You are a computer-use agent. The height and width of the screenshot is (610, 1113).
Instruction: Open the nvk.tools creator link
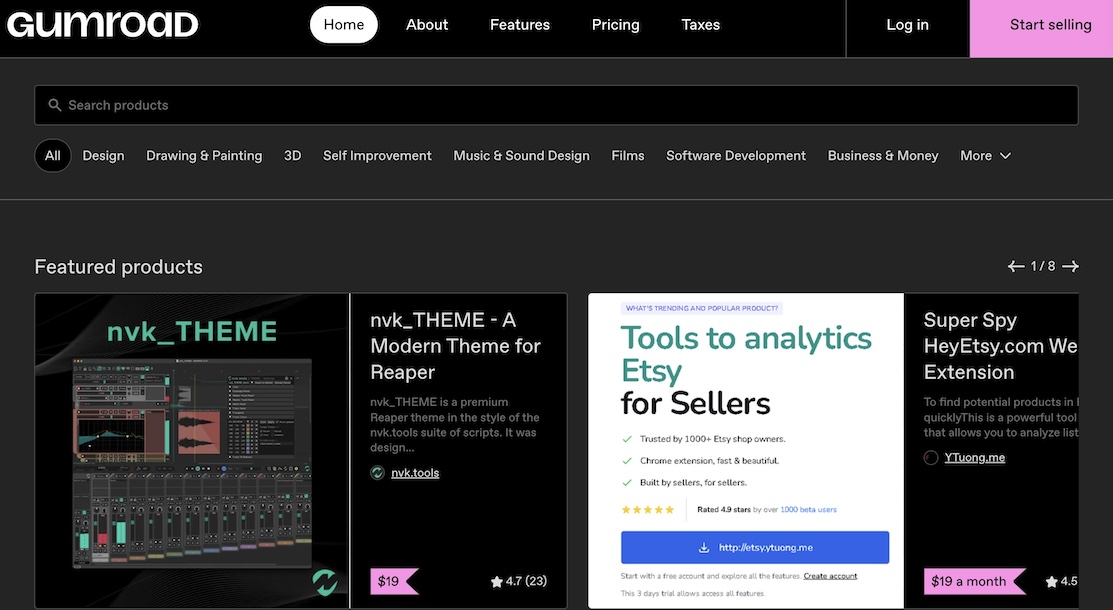[x=415, y=473]
